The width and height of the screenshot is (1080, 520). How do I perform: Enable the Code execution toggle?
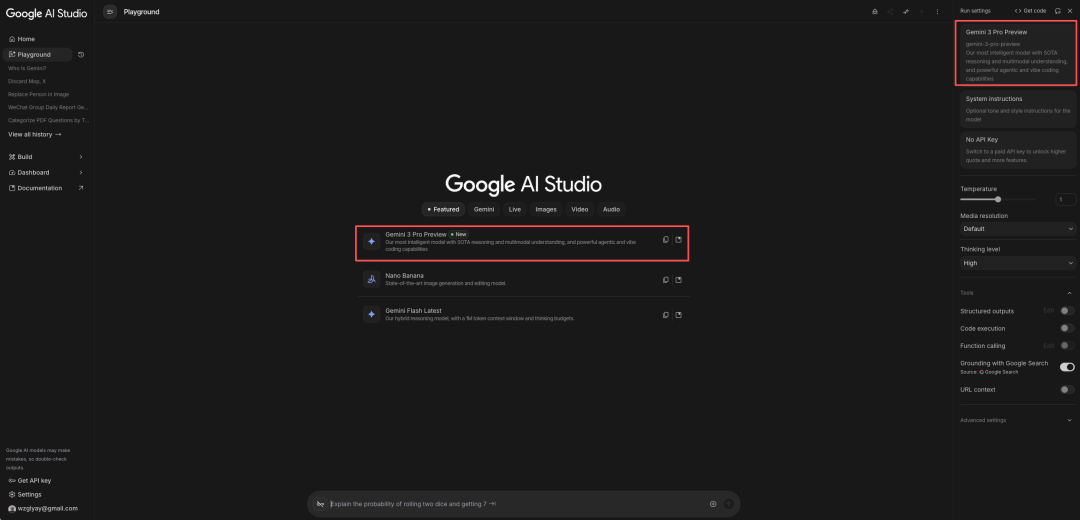tap(1067, 328)
